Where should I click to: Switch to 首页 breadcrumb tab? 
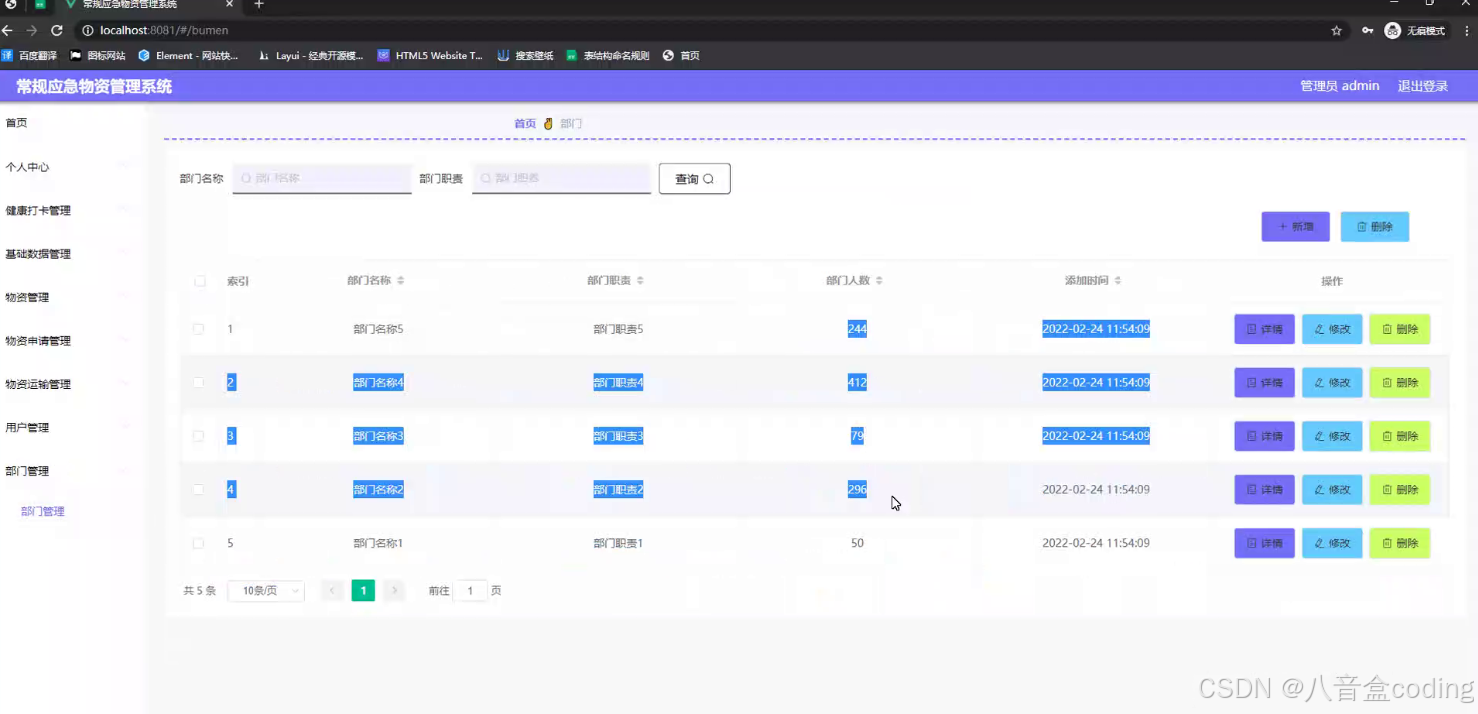click(524, 123)
